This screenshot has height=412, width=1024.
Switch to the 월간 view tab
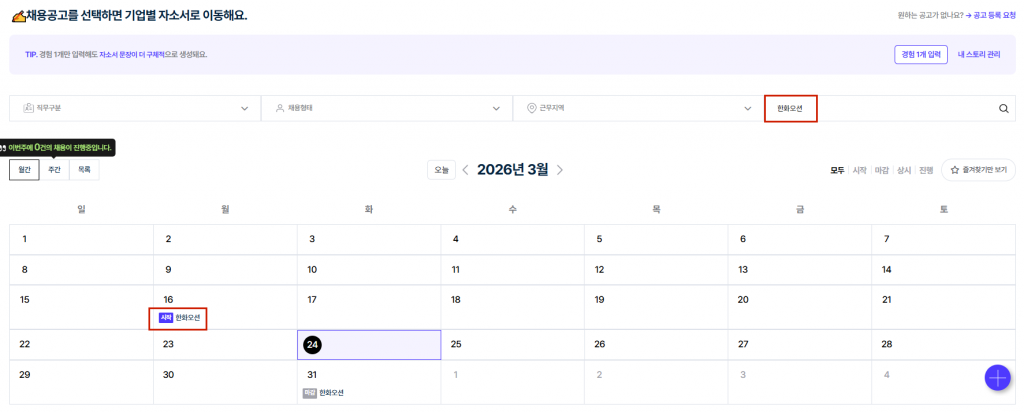(24, 170)
